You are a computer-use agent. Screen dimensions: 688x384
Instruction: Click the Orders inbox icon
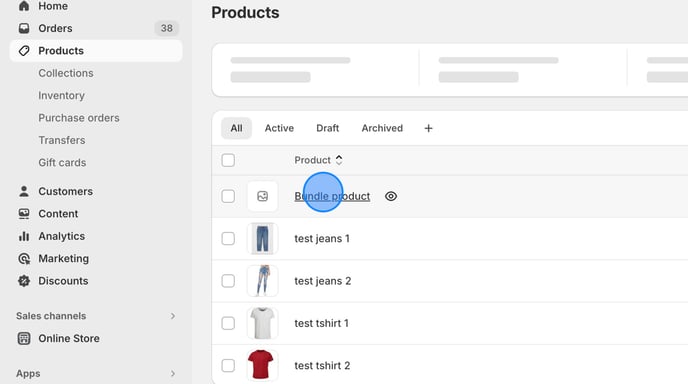pyautogui.click(x=24, y=28)
